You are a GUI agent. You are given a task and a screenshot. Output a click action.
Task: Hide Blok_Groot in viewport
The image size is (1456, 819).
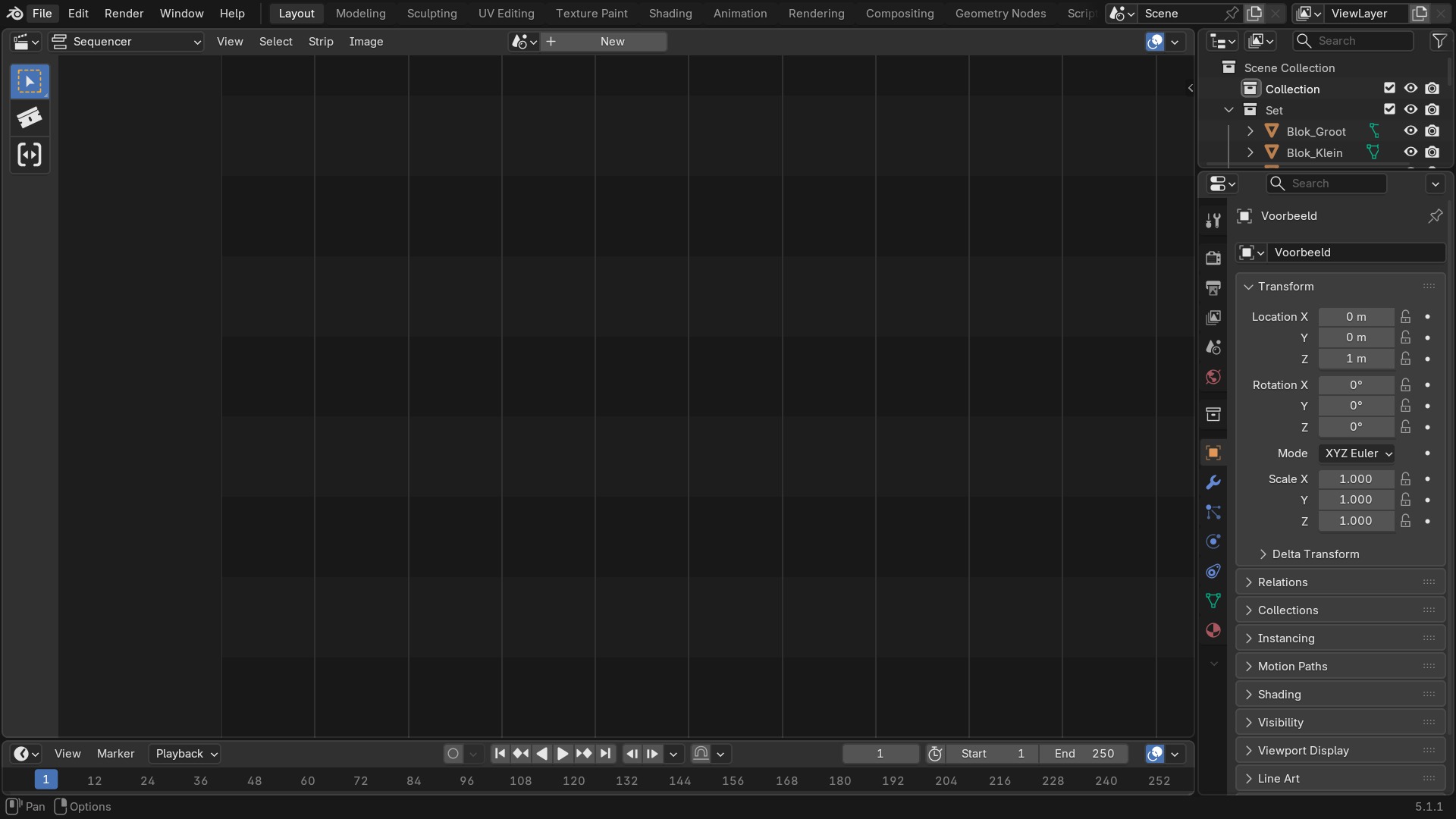tap(1410, 131)
